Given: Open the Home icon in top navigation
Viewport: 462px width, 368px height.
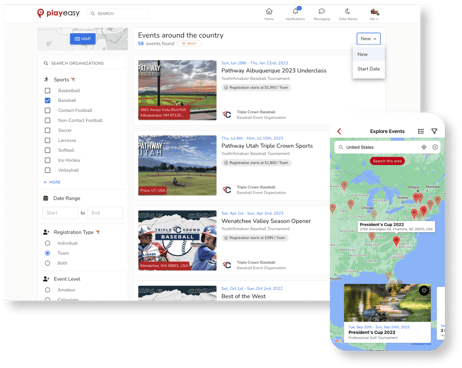Looking at the screenshot, I should click(x=269, y=12).
